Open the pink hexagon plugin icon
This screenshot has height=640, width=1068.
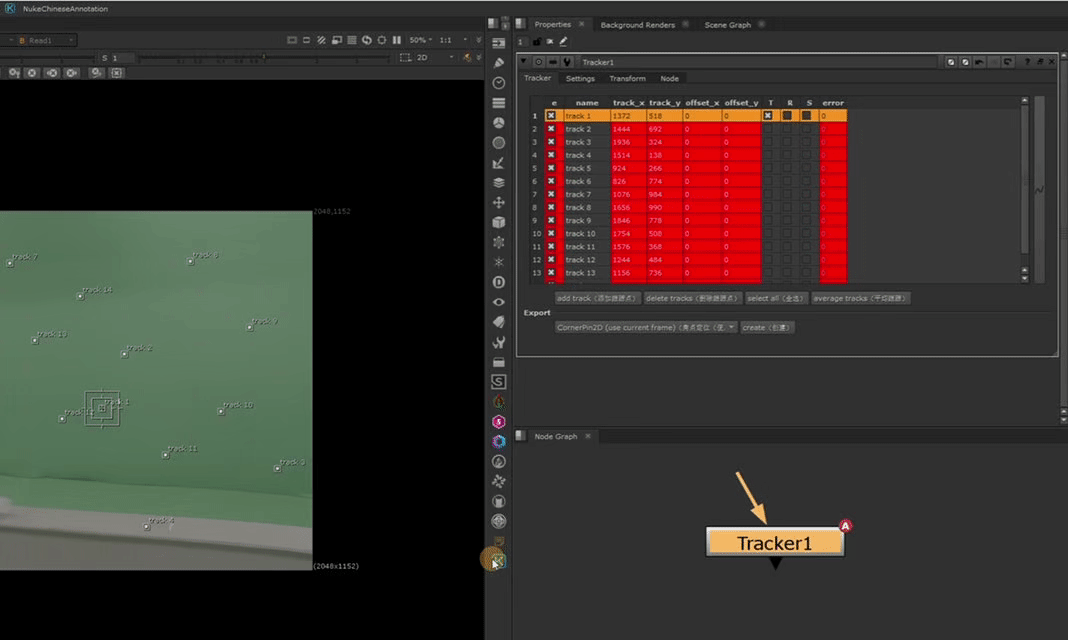tap(499, 421)
